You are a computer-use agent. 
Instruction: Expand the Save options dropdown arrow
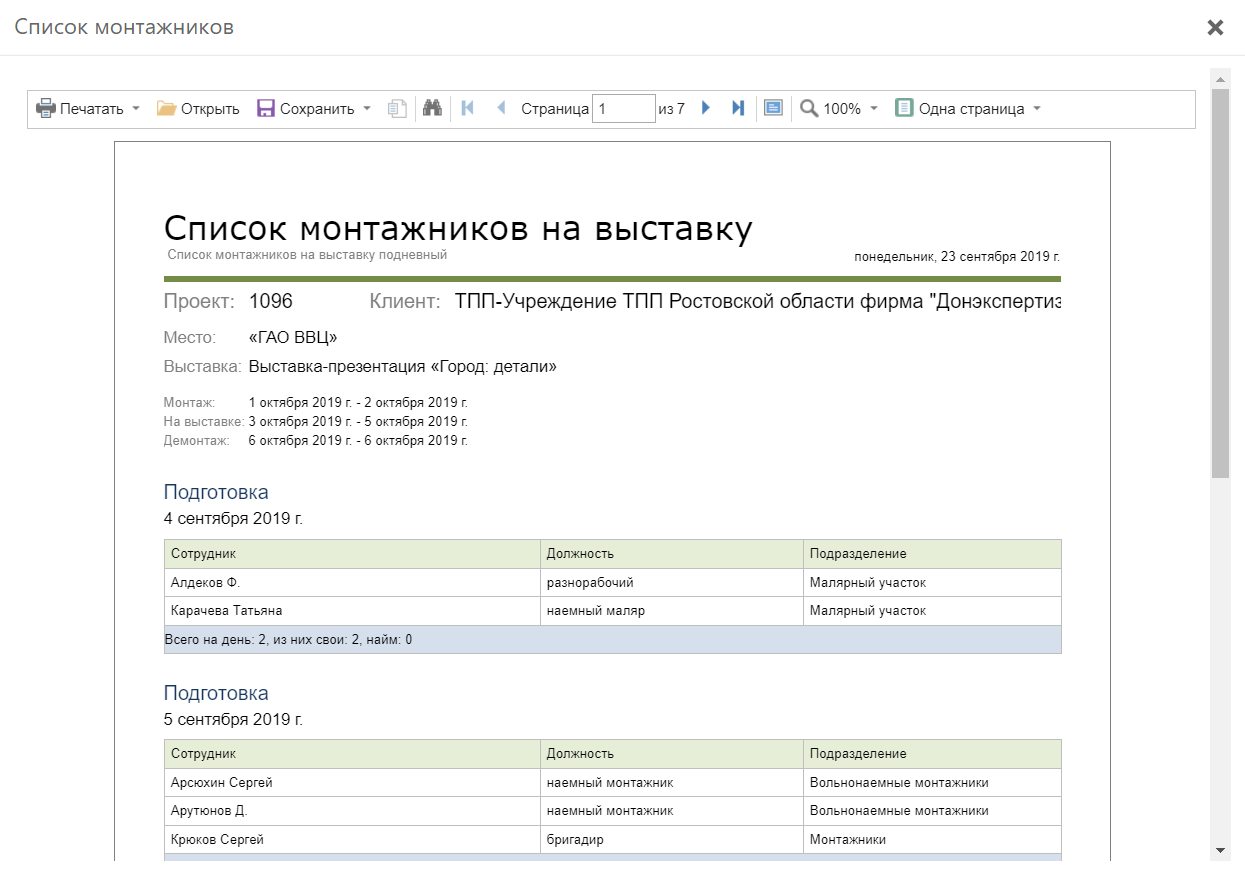pos(367,109)
